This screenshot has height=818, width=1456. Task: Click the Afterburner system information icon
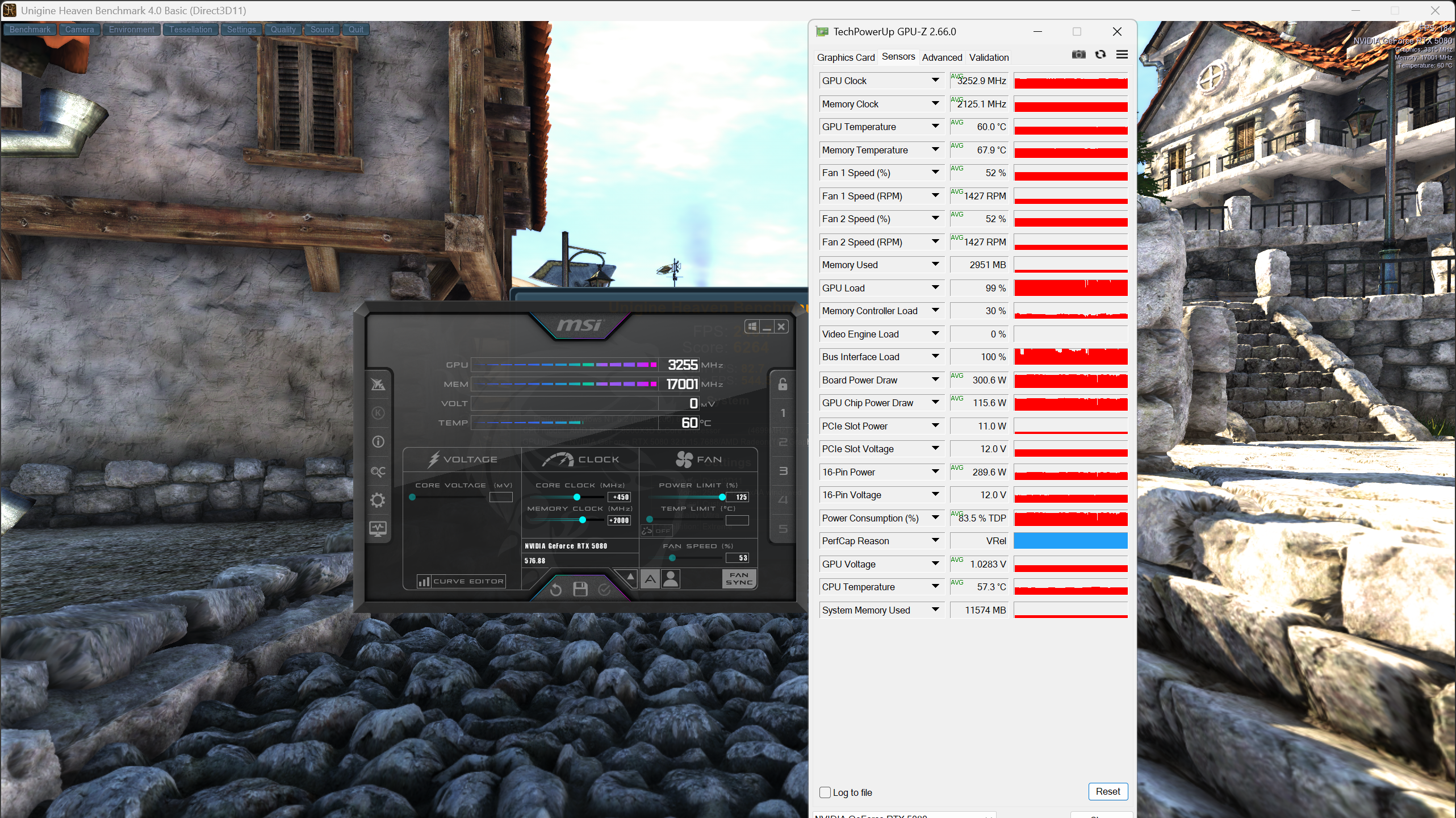coord(378,442)
